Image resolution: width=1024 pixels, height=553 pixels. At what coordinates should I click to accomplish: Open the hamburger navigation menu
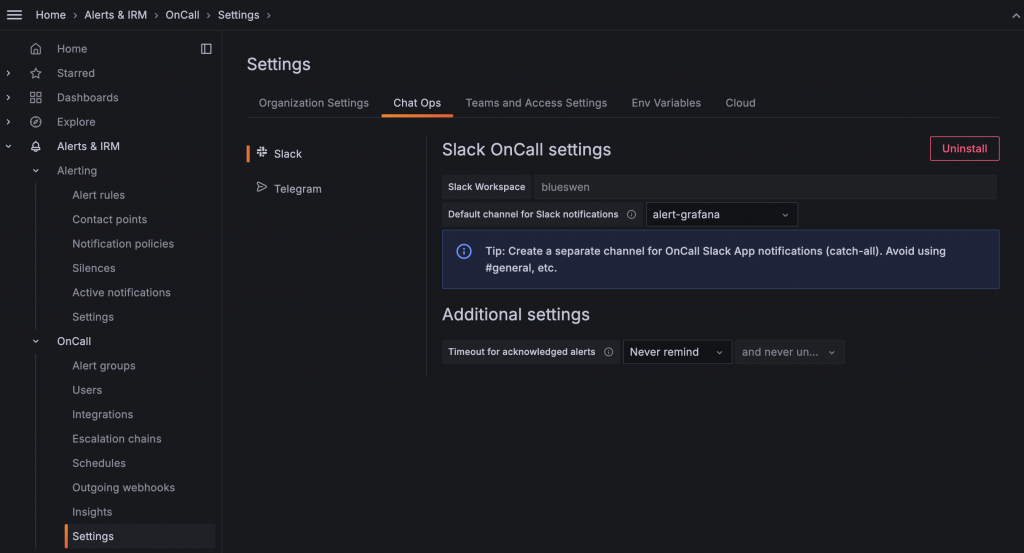pos(14,14)
